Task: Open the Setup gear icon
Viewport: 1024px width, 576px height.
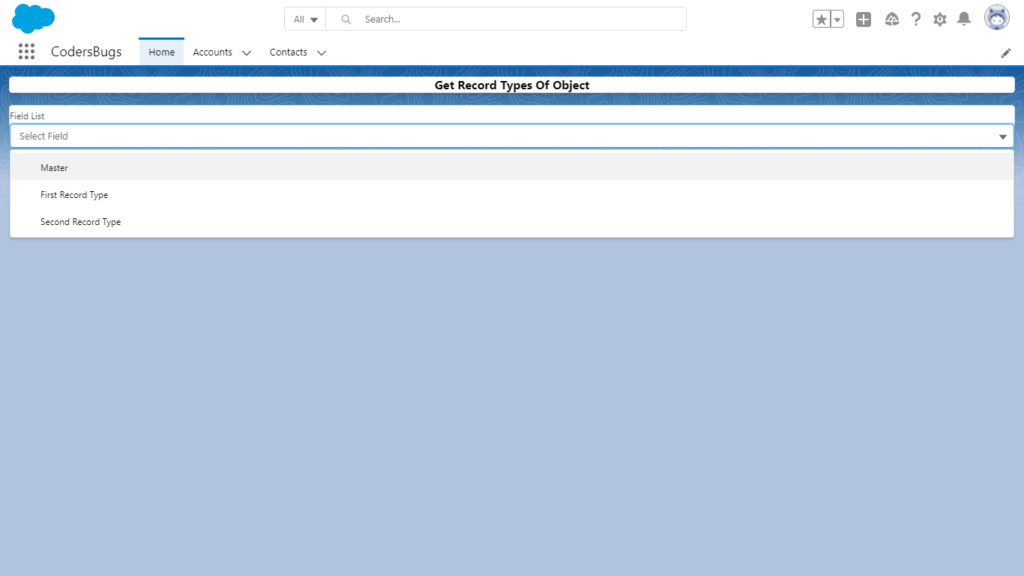Action: click(x=940, y=20)
